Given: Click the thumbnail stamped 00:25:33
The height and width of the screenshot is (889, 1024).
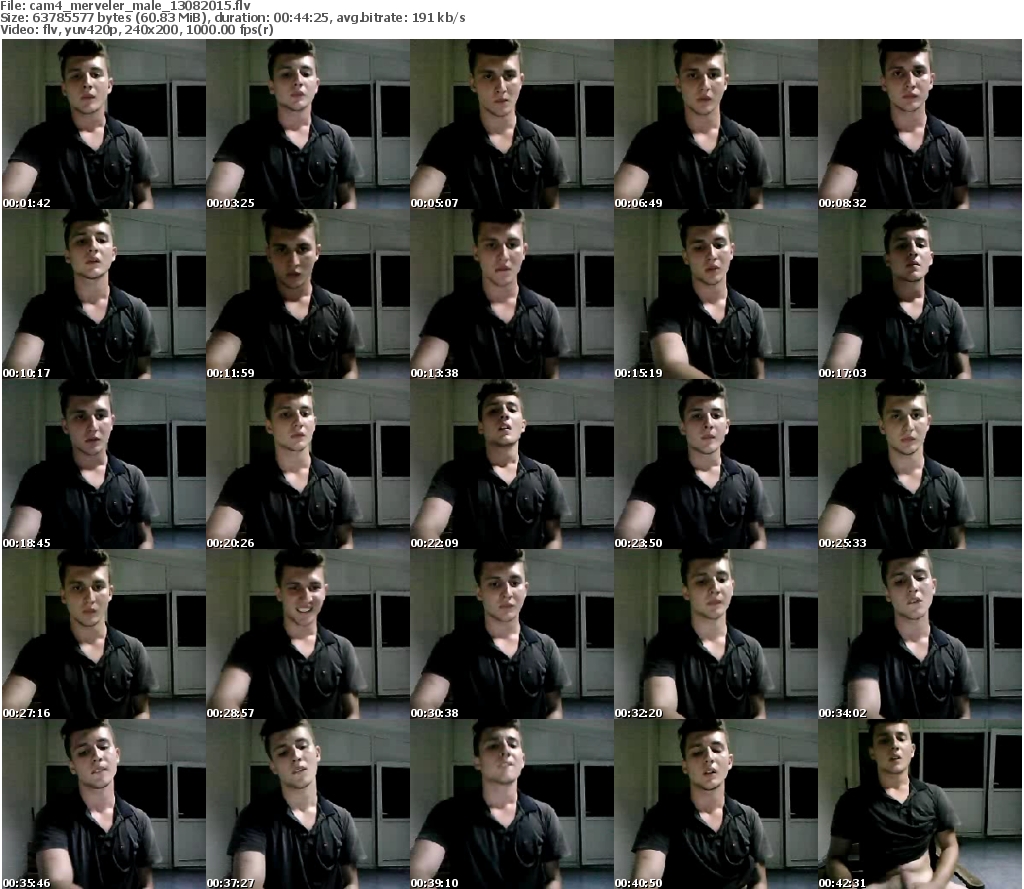Looking at the screenshot, I should coord(920,464).
